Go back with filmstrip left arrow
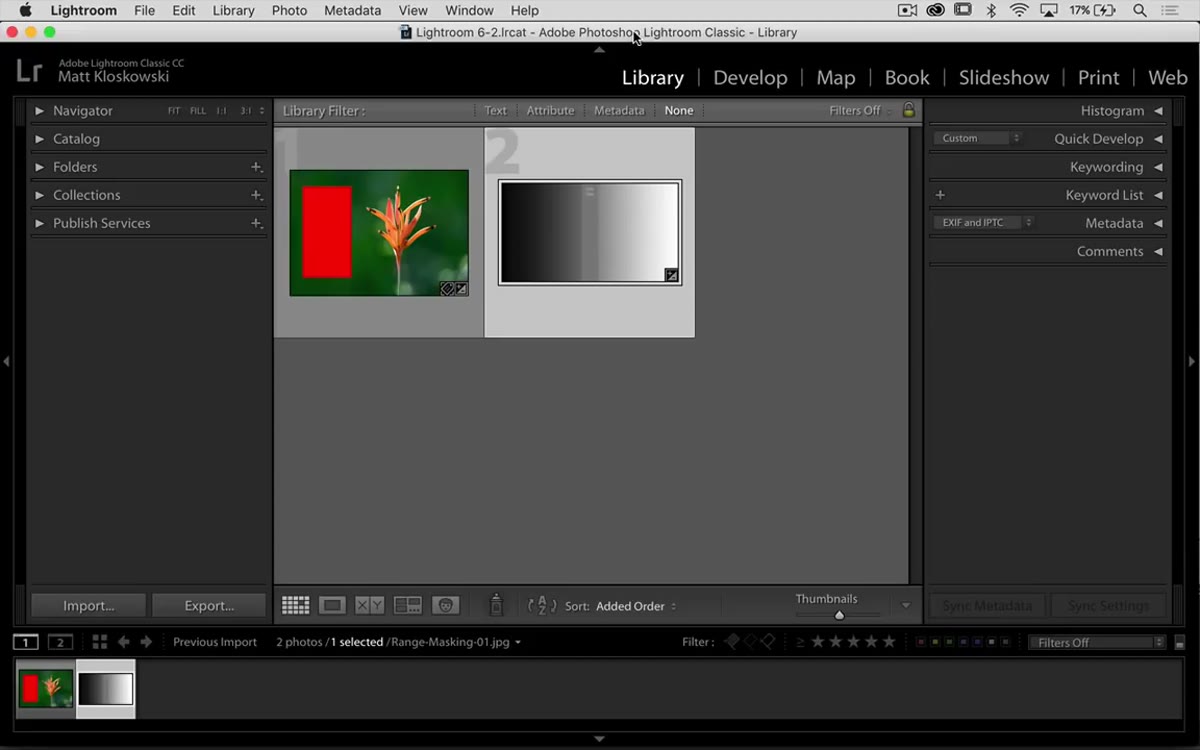Screen dimensions: 1200x750 pyautogui.click(x=124, y=642)
